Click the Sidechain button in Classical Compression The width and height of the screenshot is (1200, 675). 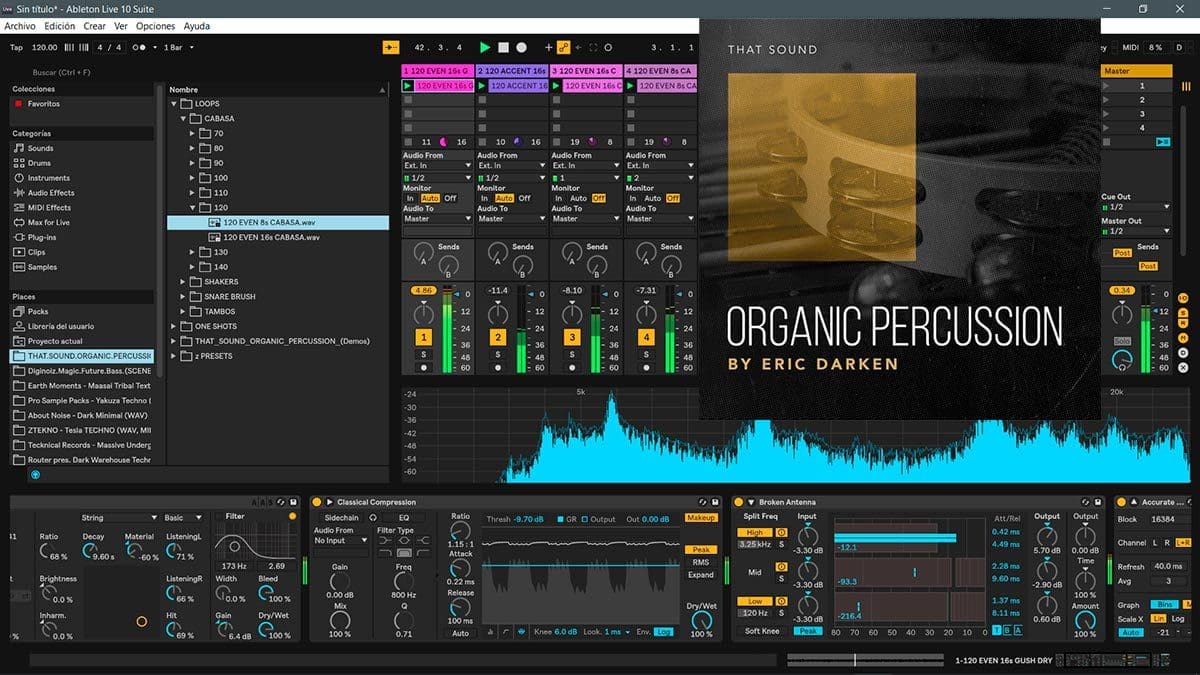(341, 517)
